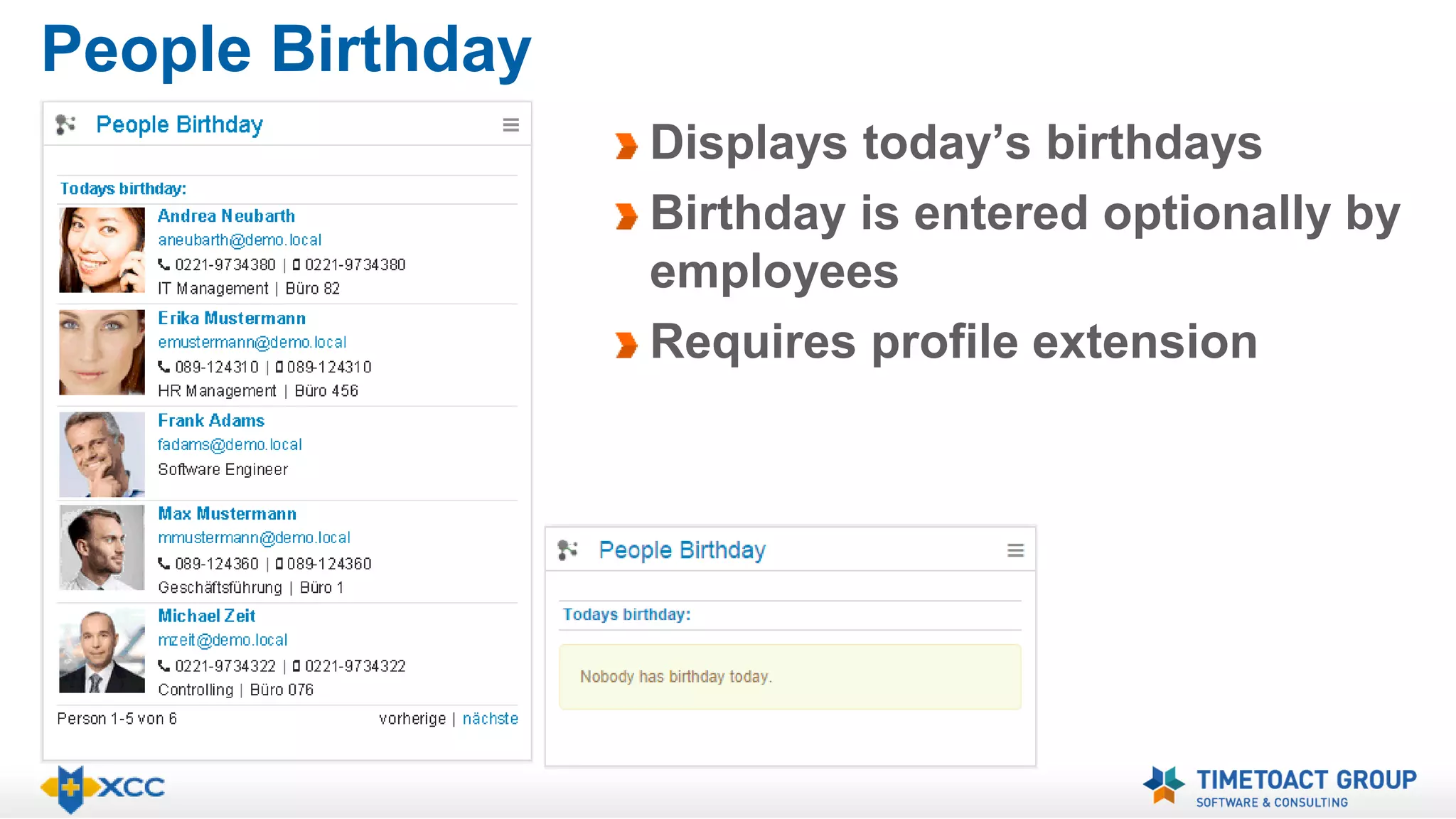
Task: Click the TIMETOACT GROUP logo
Action: pos(1280,786)
